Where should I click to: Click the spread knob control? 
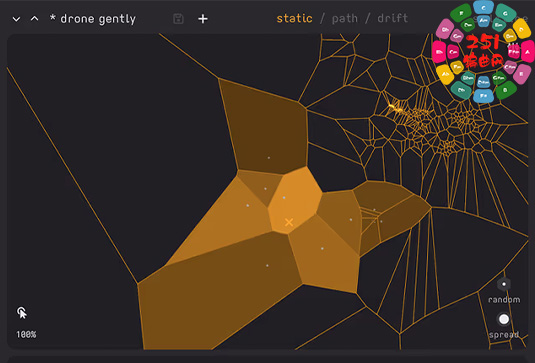(x=504, y=319)
